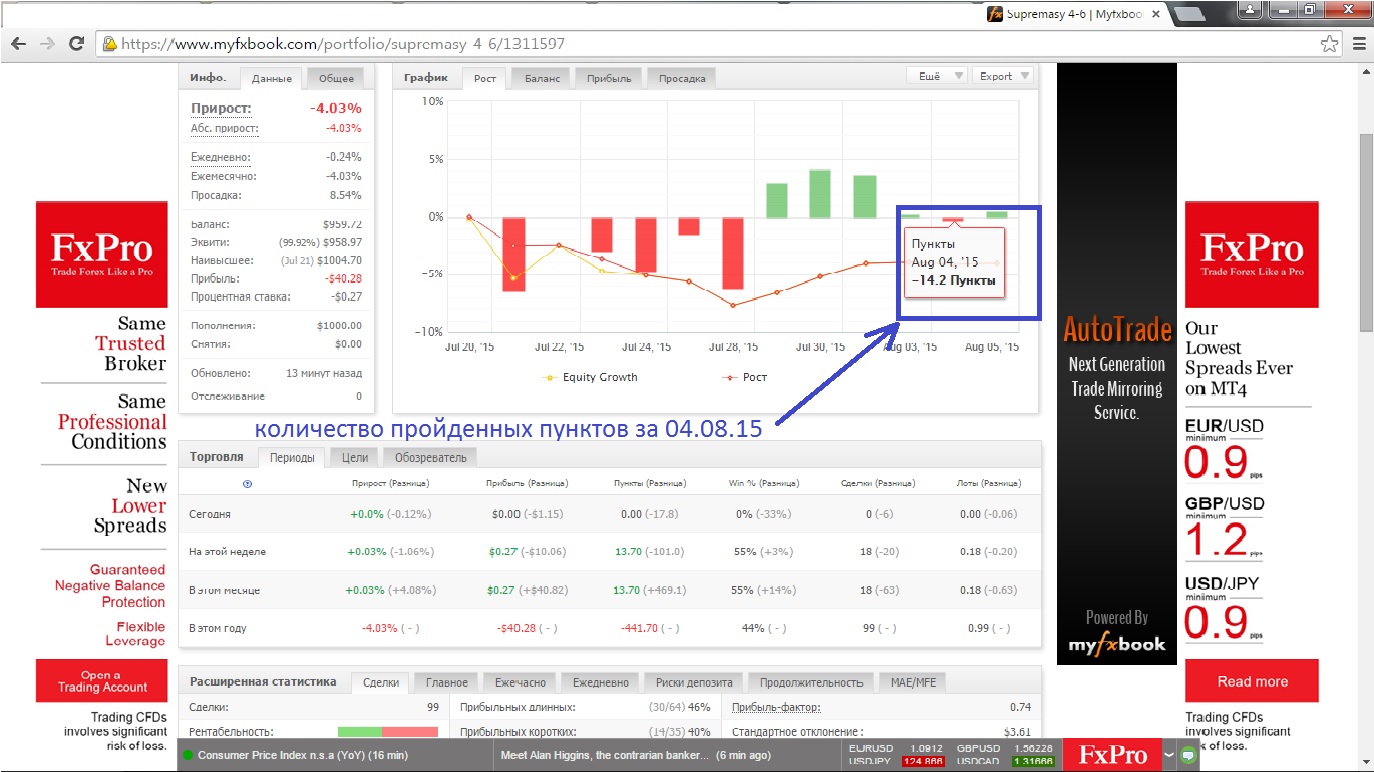This screenshot has height=772, width=1374.
Task: Open the Прибыль chart tab
Action: tap(609, 78)
